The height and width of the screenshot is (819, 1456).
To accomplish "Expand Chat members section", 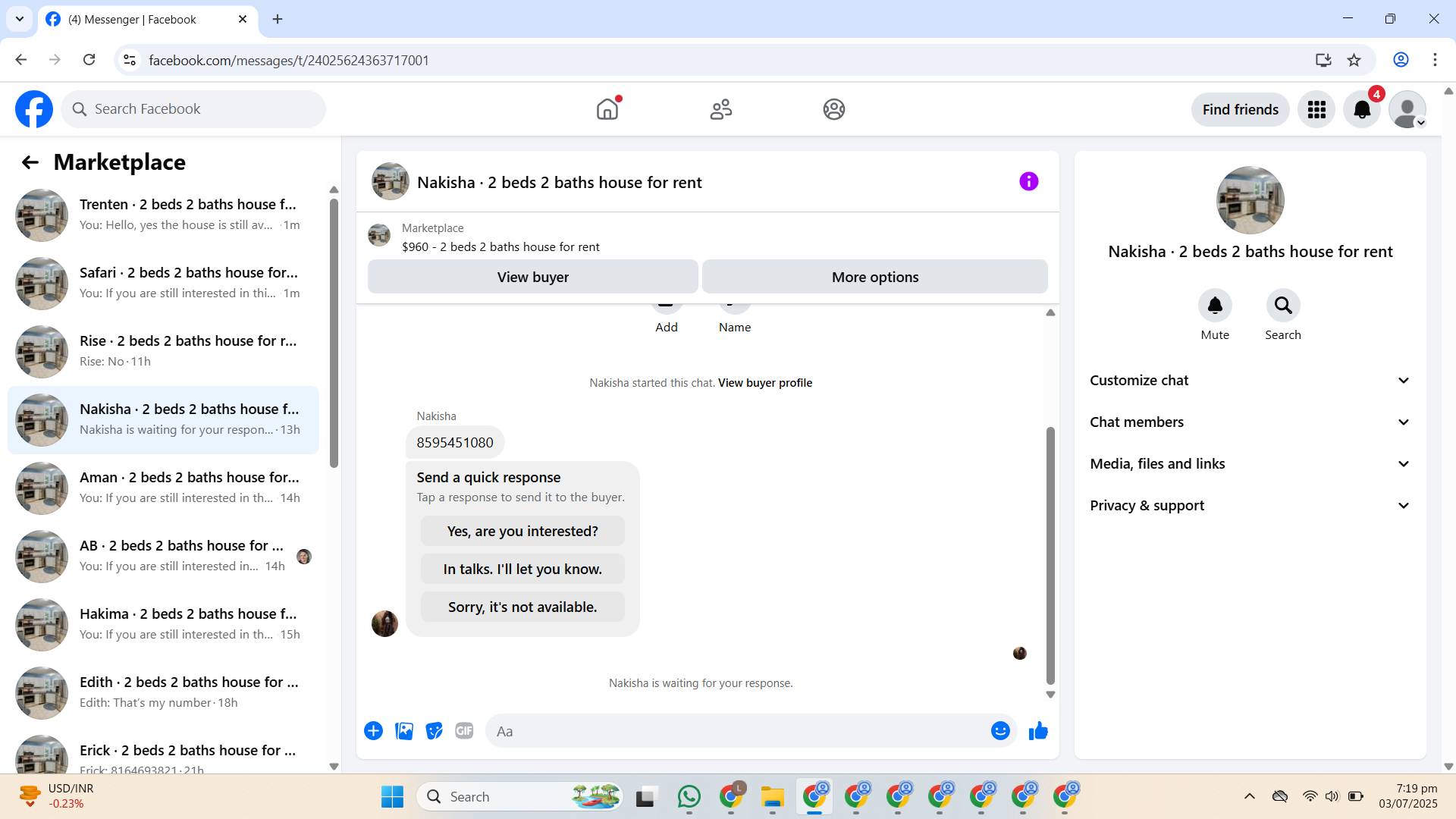I will tap(1250, 422).
